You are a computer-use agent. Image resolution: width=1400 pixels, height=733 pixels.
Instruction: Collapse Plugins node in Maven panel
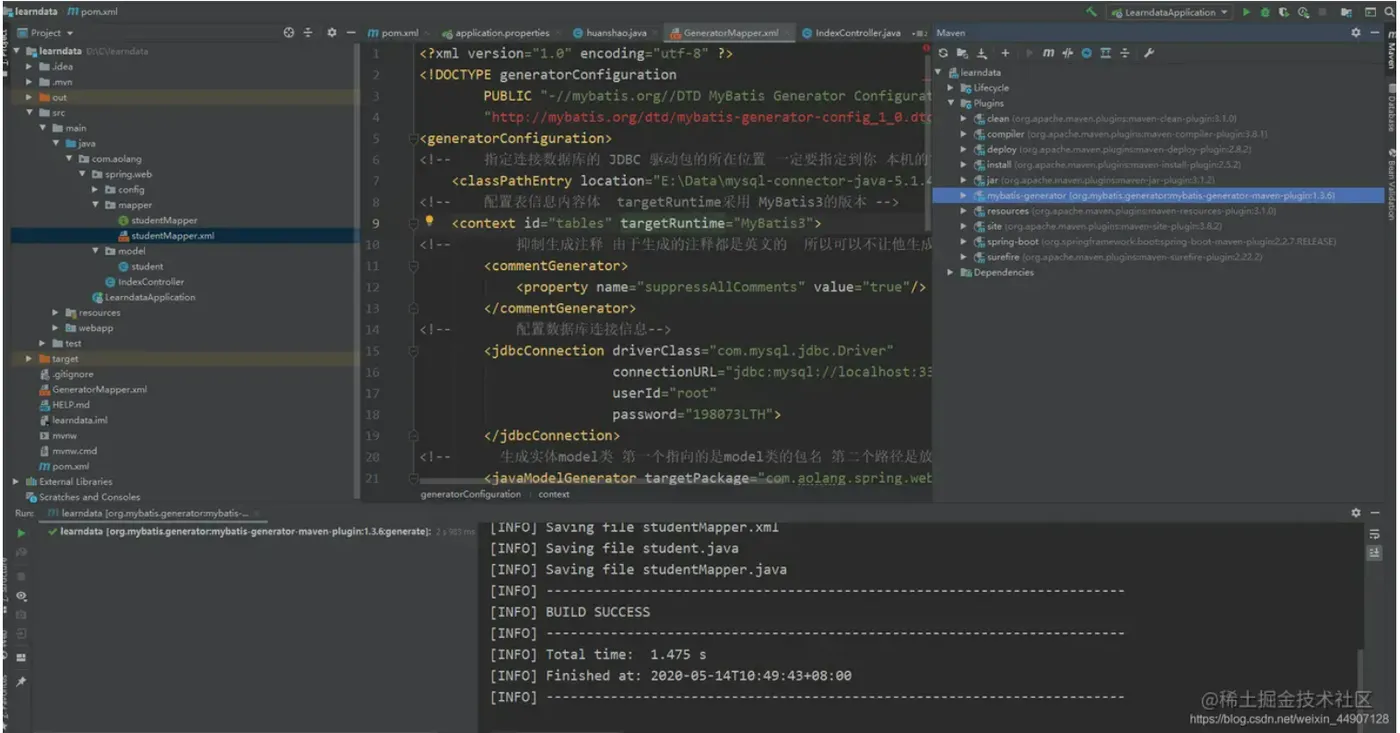tap(951, 103)
